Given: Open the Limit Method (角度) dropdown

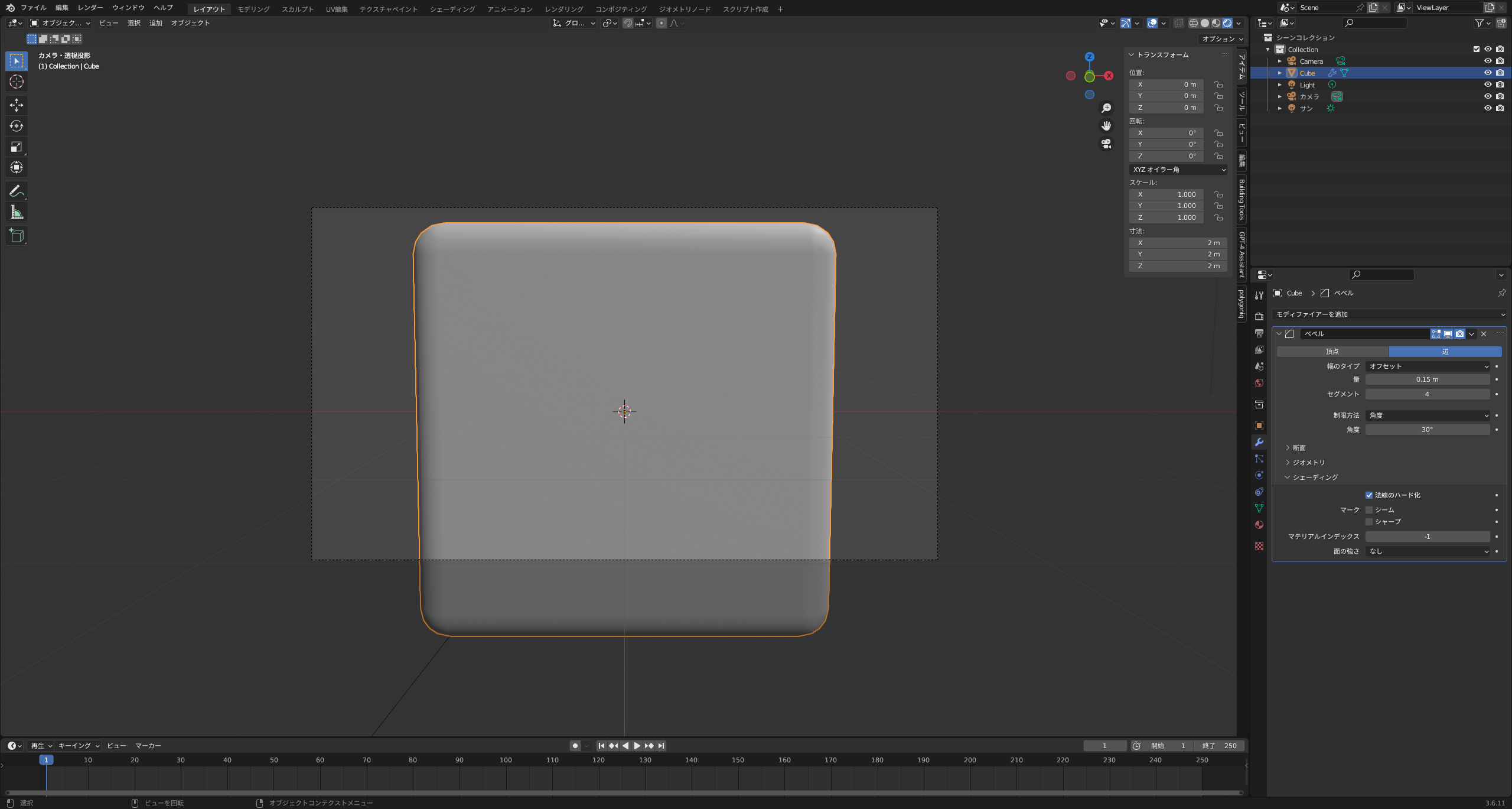Looking at the screenshot, I should [1427, 415].
